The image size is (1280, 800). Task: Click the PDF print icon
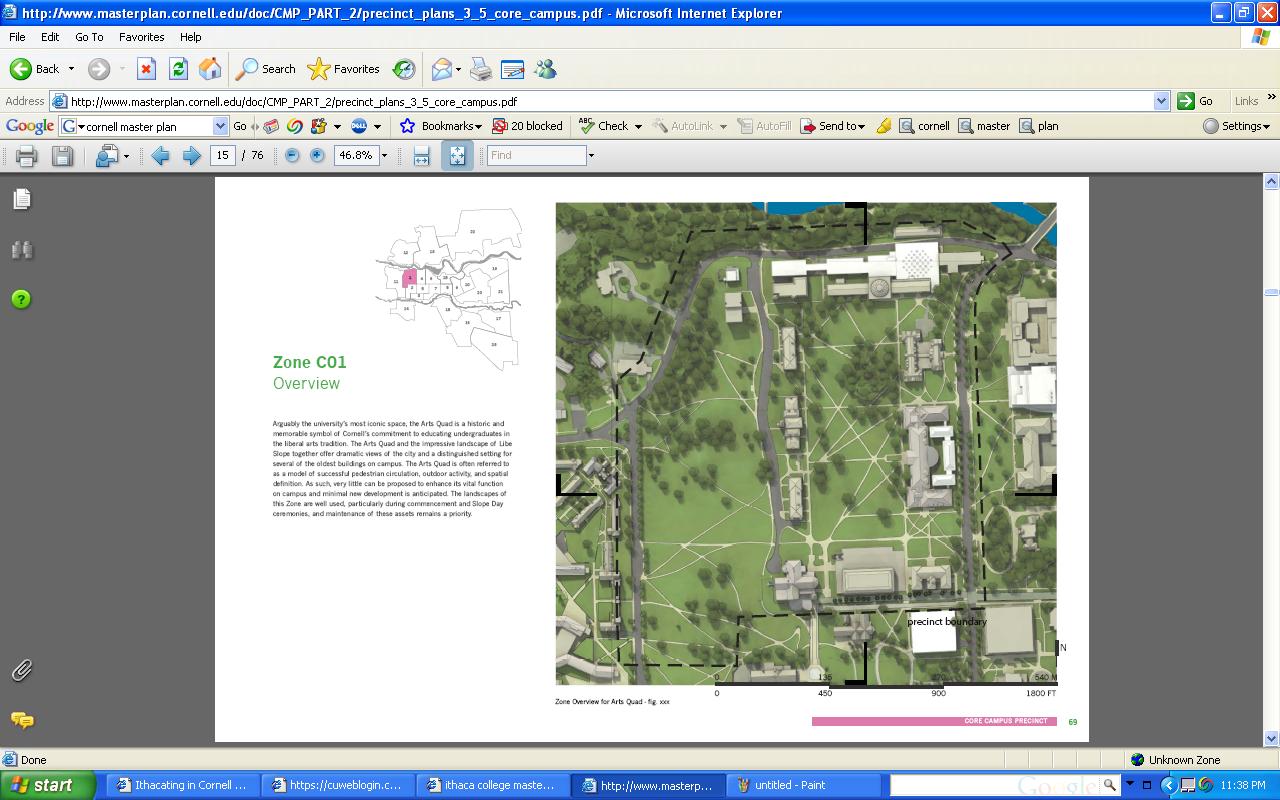(26, 155)
